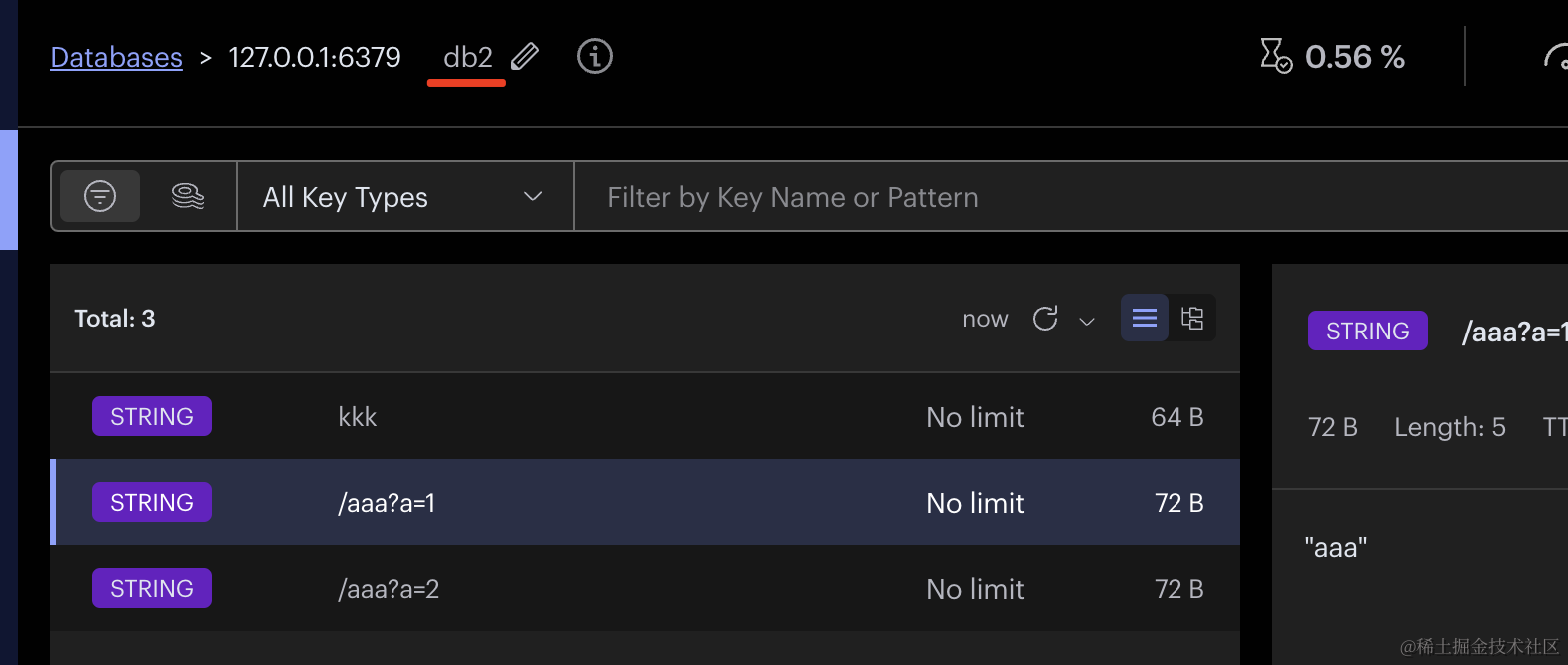Select the /aaa?a=2 key row
This screenshot has width=1568, height=665.
click(645, 589)
